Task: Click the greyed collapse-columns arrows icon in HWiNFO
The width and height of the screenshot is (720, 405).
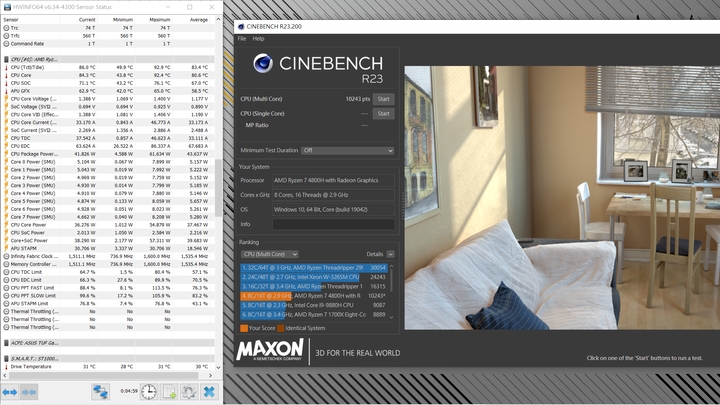Action: [x=28, y=392]
